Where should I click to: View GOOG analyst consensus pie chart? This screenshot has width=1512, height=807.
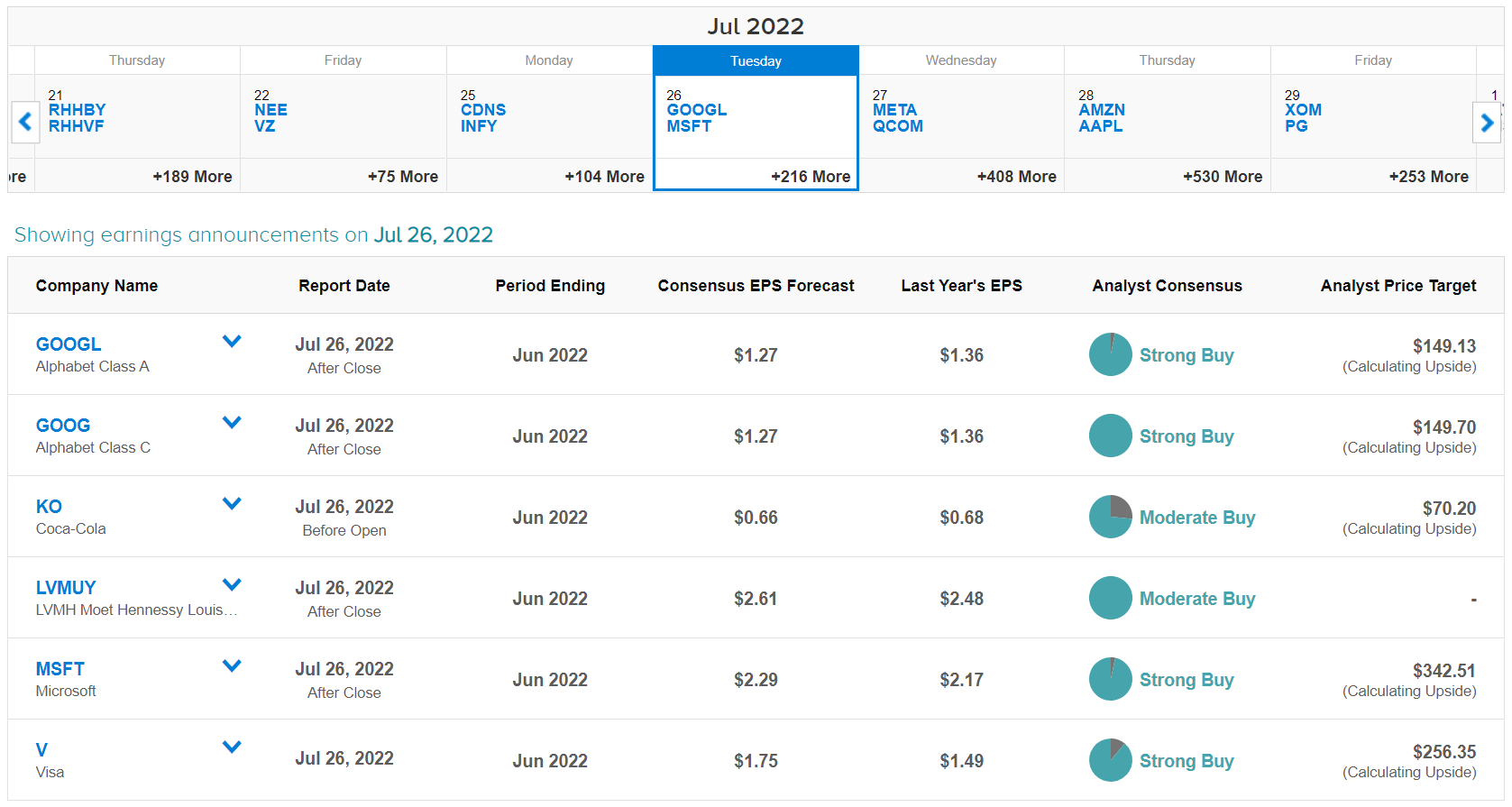pos(1110,436)
